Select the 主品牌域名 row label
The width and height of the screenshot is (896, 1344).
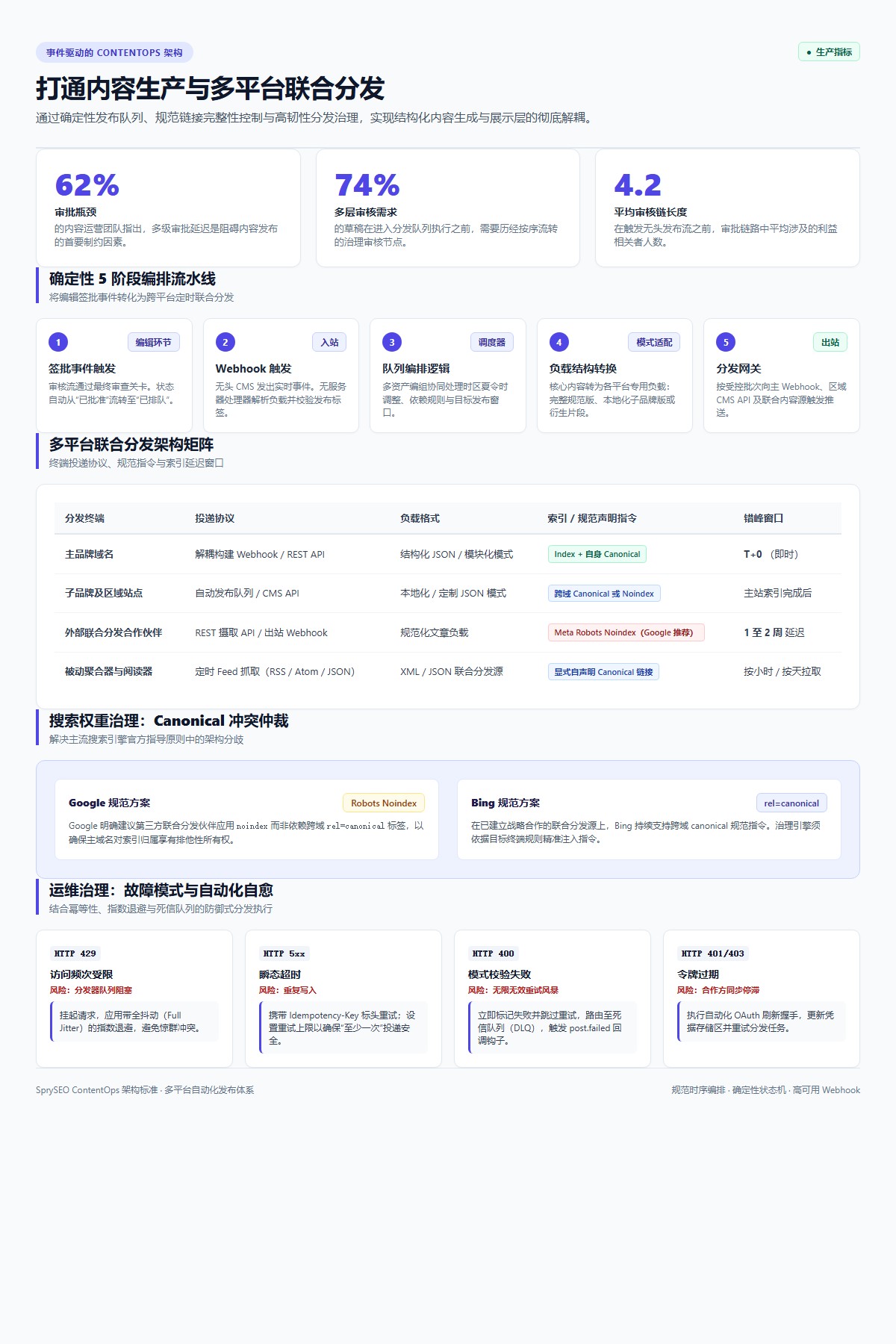click(89, 554)
